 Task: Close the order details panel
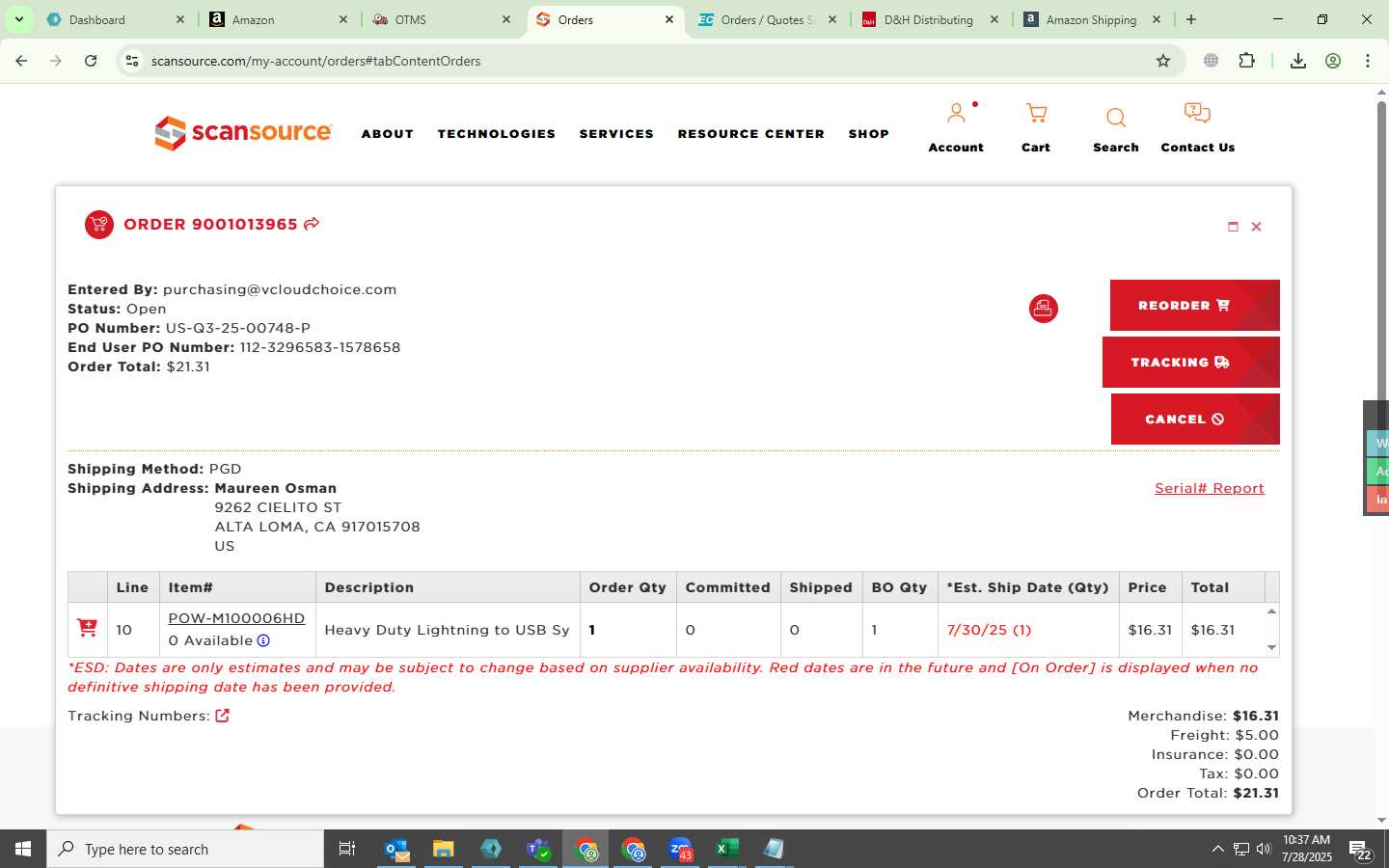(1256, 227)
